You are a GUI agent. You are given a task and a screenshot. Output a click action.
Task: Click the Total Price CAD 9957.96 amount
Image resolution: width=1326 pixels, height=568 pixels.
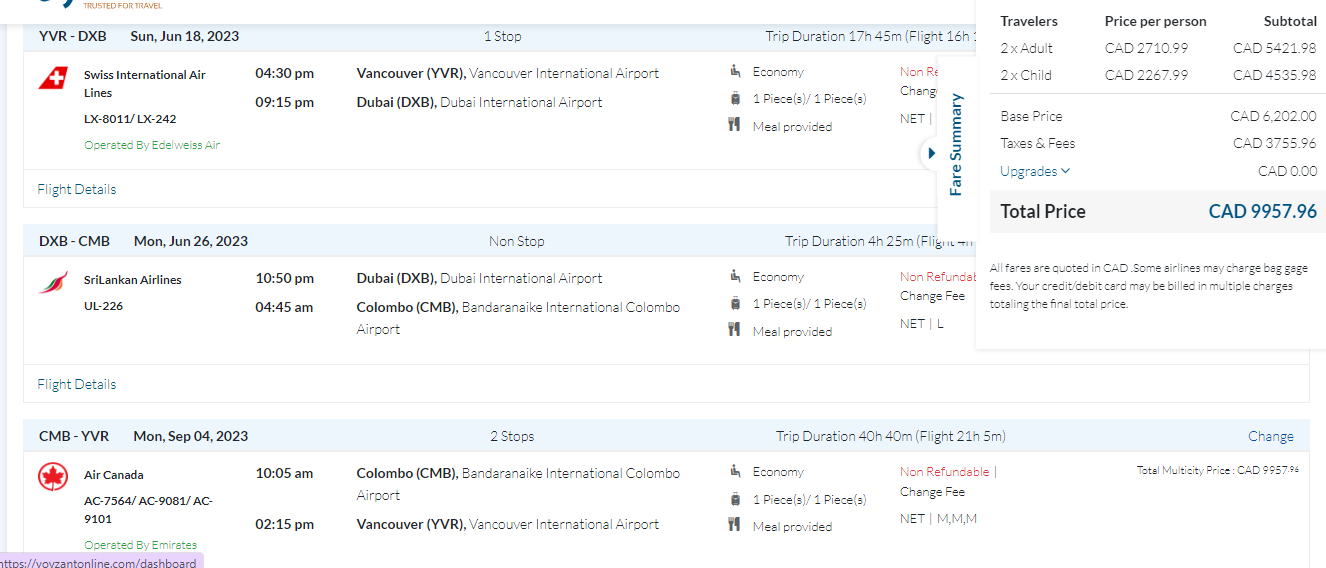(x=1262, y=211)
